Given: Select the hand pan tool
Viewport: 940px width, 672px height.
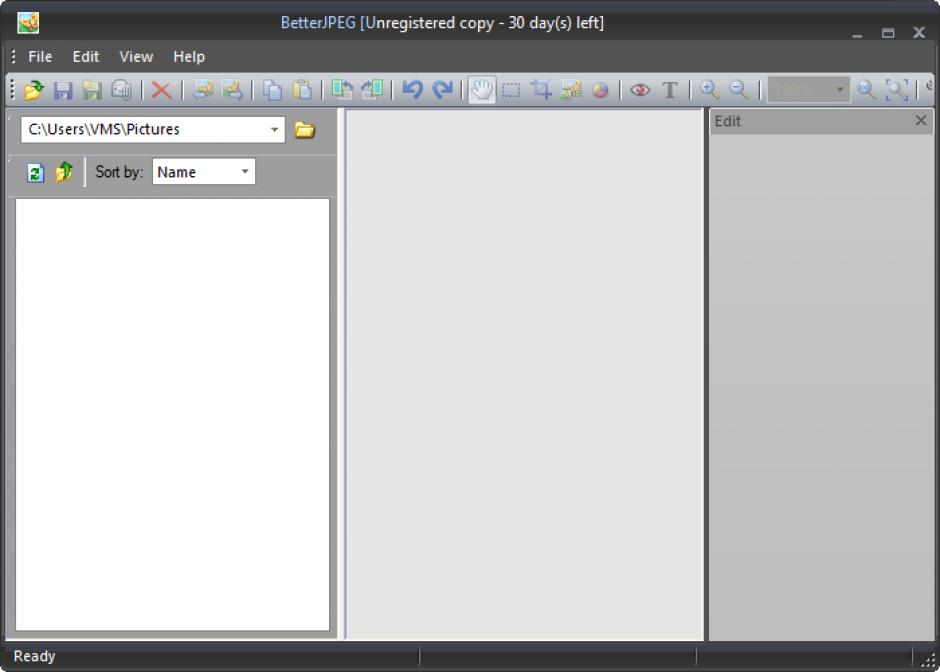Looking at the screenshot, I should point(481,90).
